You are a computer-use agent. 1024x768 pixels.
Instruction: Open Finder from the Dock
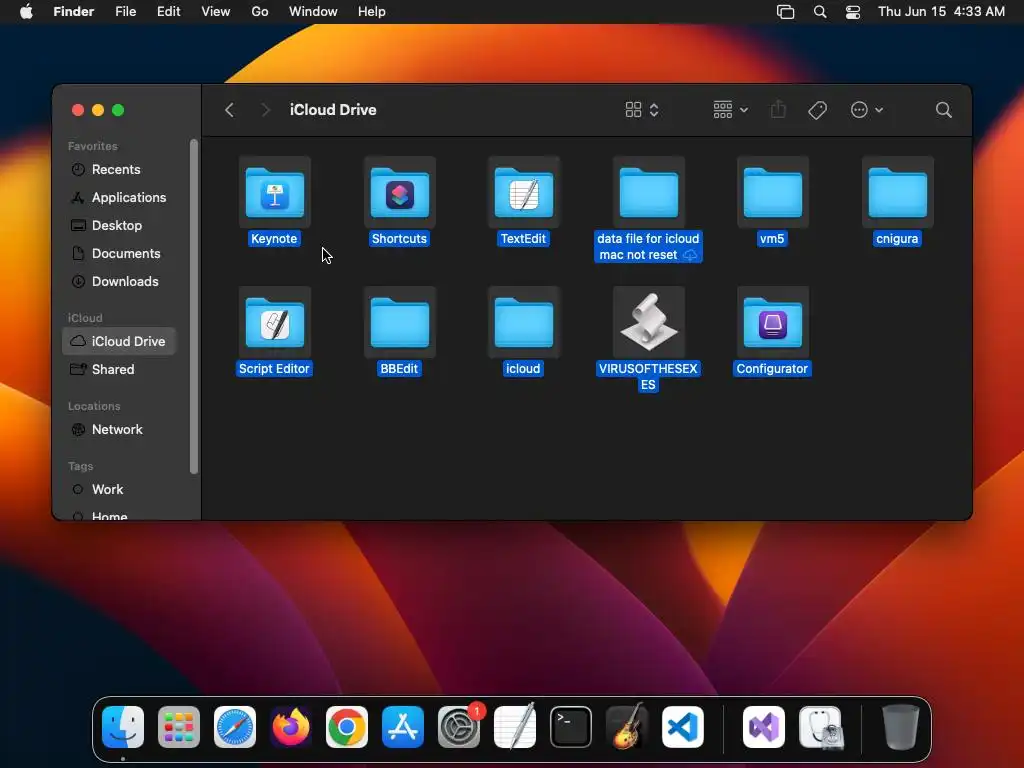point(123,727)
